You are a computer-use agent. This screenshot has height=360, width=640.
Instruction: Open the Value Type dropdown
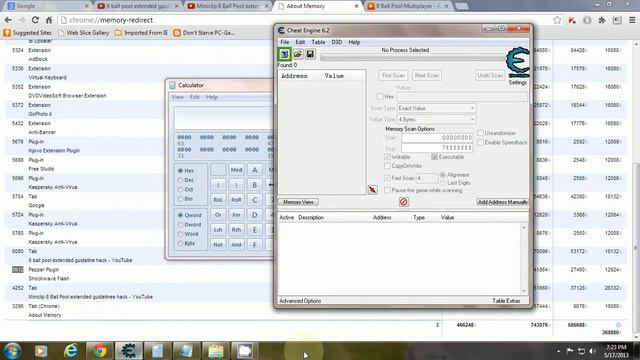pos(436,119)
